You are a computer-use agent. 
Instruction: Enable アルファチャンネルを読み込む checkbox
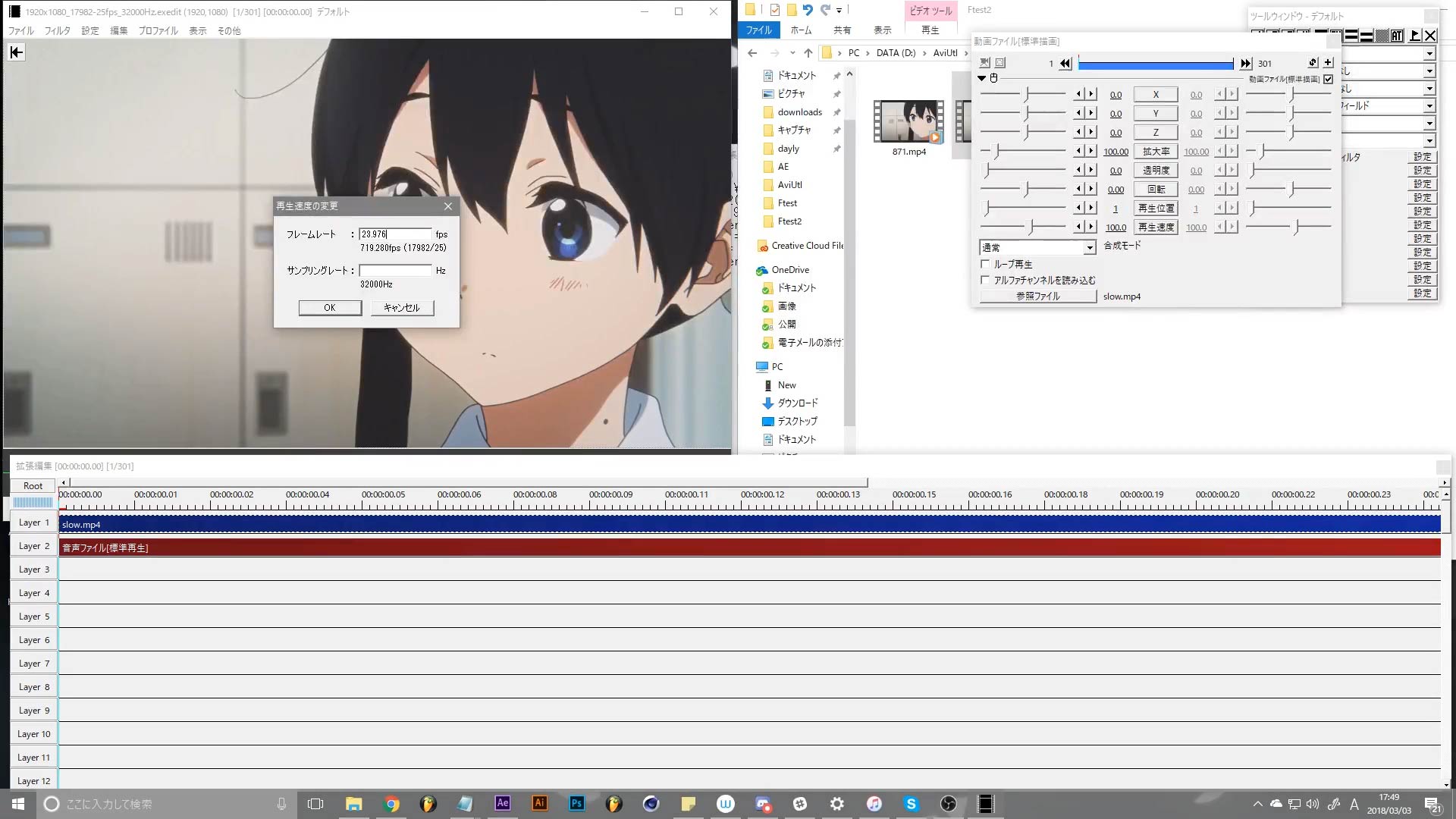985,280
